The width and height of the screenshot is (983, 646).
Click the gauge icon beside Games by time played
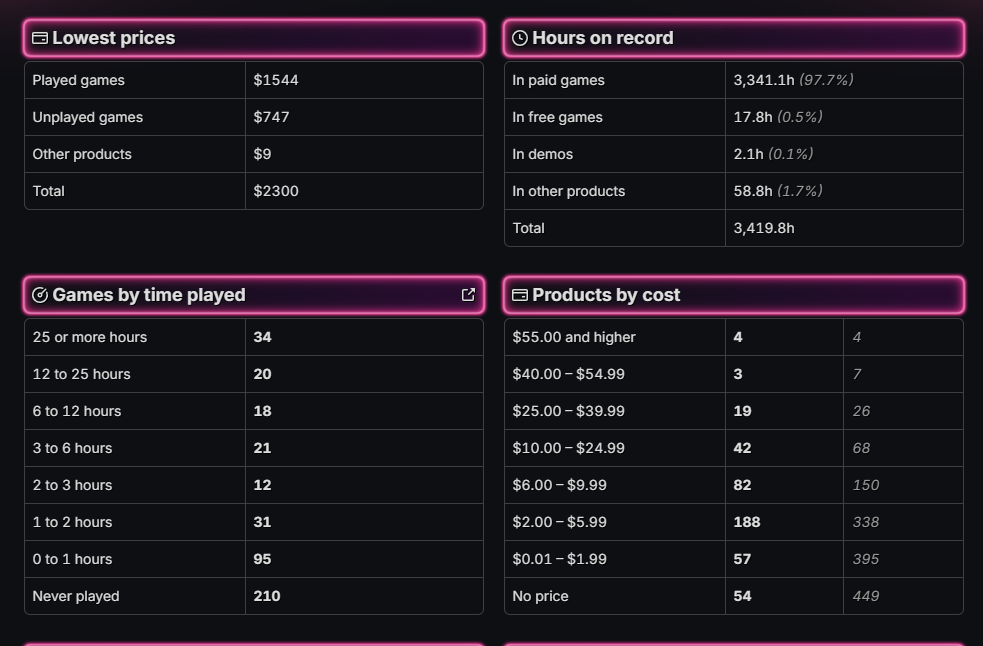[39, 295]
